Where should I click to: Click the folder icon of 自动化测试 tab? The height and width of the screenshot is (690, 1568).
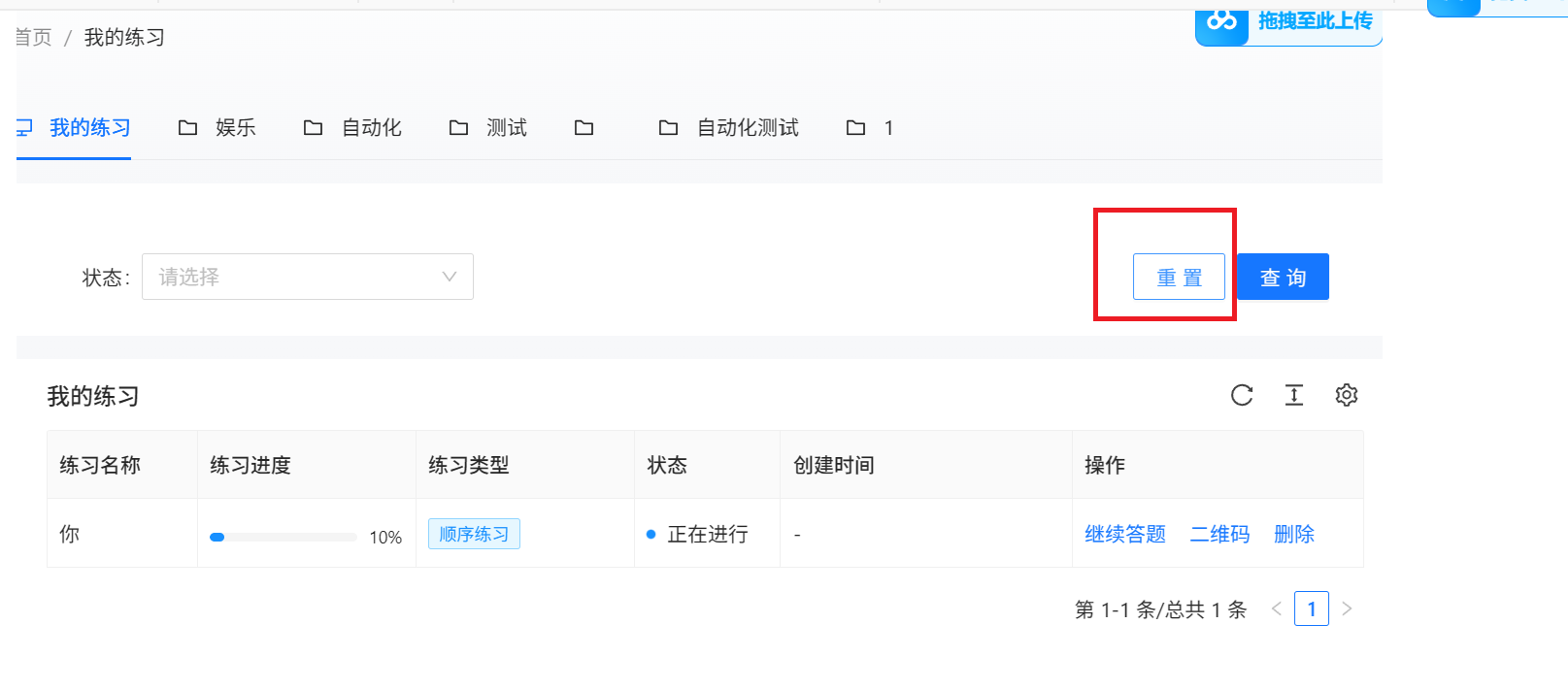[668, 128]
